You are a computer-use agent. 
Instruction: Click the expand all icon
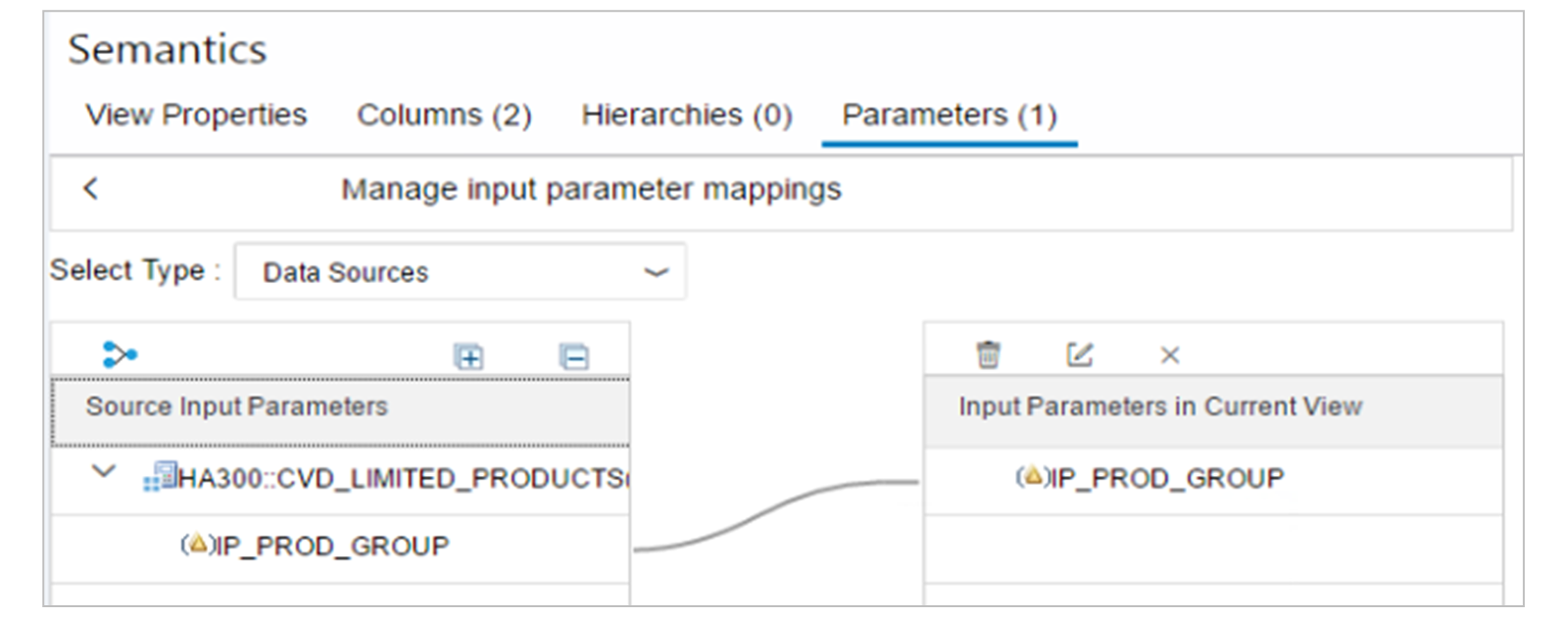pos(469,356)
